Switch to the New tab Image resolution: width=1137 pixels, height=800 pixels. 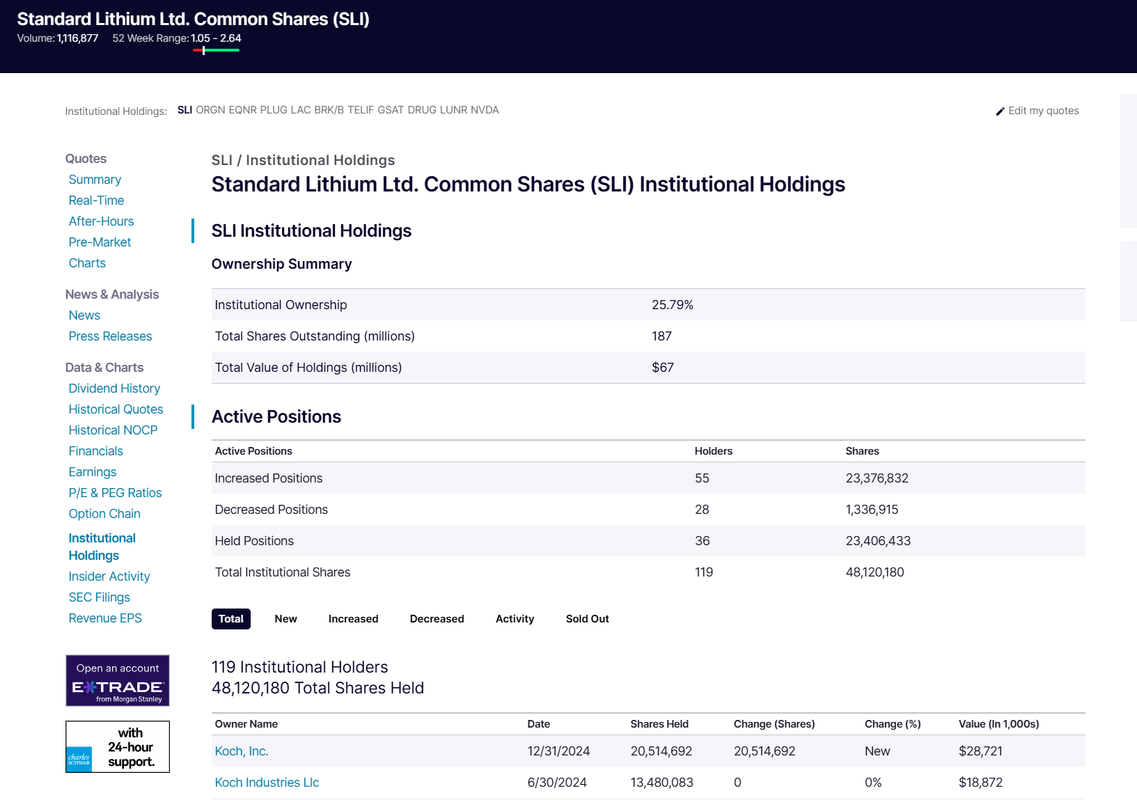click(x=286, y=619)
